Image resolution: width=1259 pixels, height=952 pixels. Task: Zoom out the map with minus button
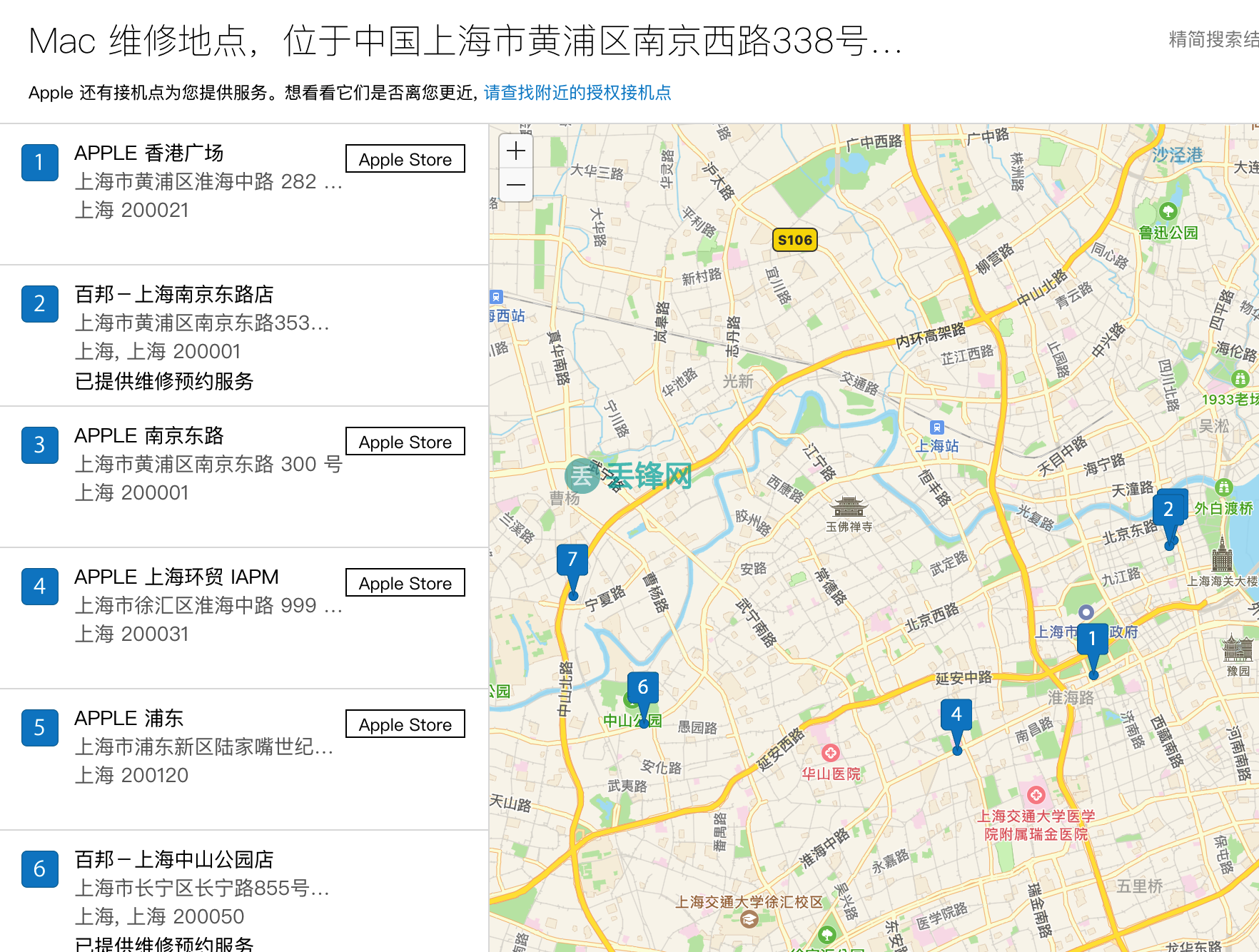[x=516, y=185]
